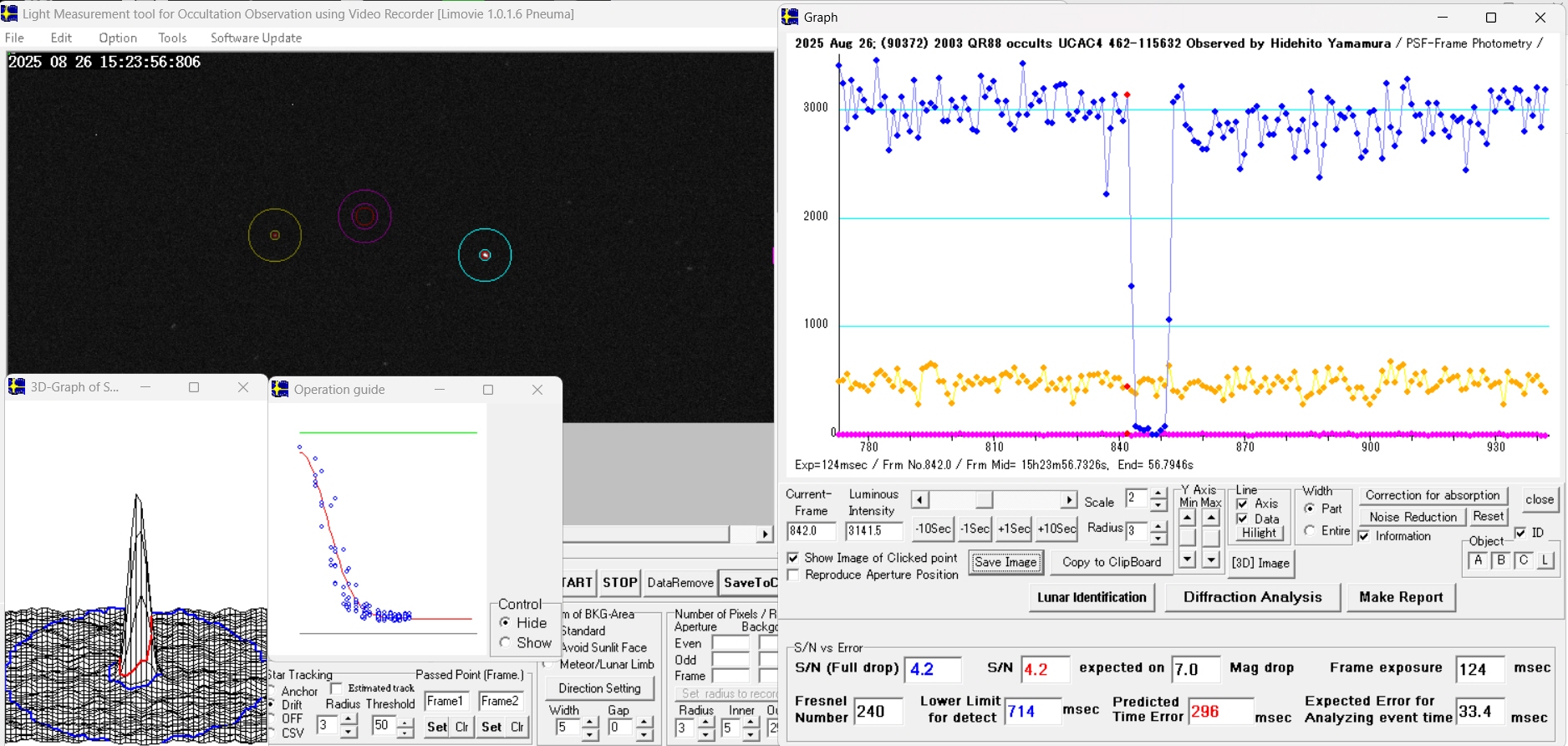This screenshot has width=1568, height=746.
Task: Click the frame position scrollbar thumb
Action: [984, 500]
